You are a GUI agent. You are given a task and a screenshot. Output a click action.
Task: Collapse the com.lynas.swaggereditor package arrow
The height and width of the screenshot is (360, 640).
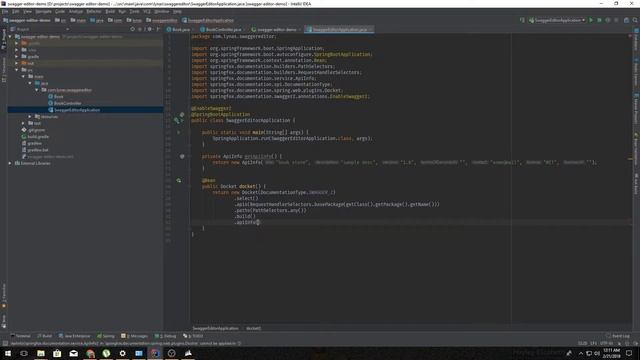[x=37, y=90]
